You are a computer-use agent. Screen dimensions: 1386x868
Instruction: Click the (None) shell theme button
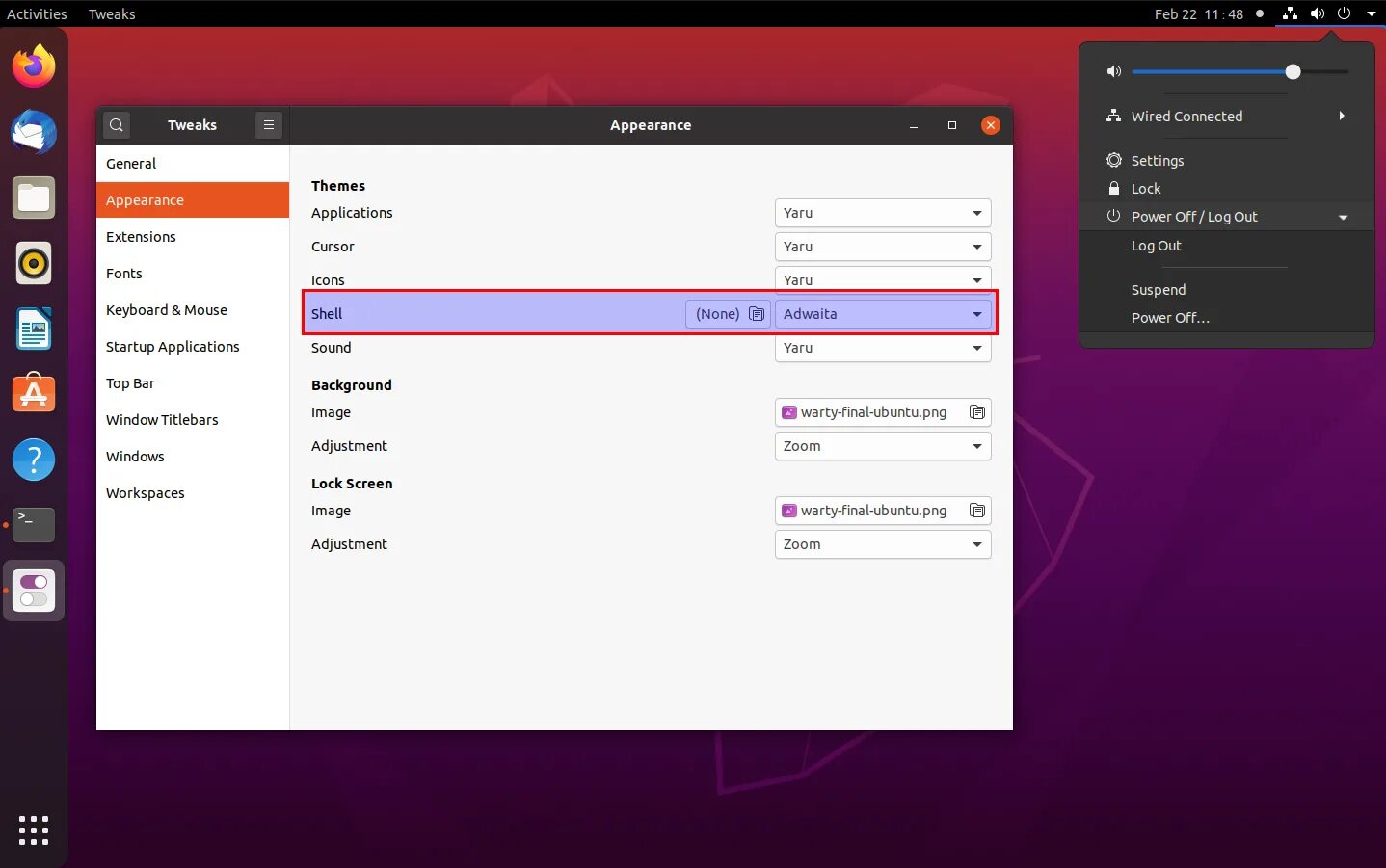pyautogui.click(x=728, y=314)
